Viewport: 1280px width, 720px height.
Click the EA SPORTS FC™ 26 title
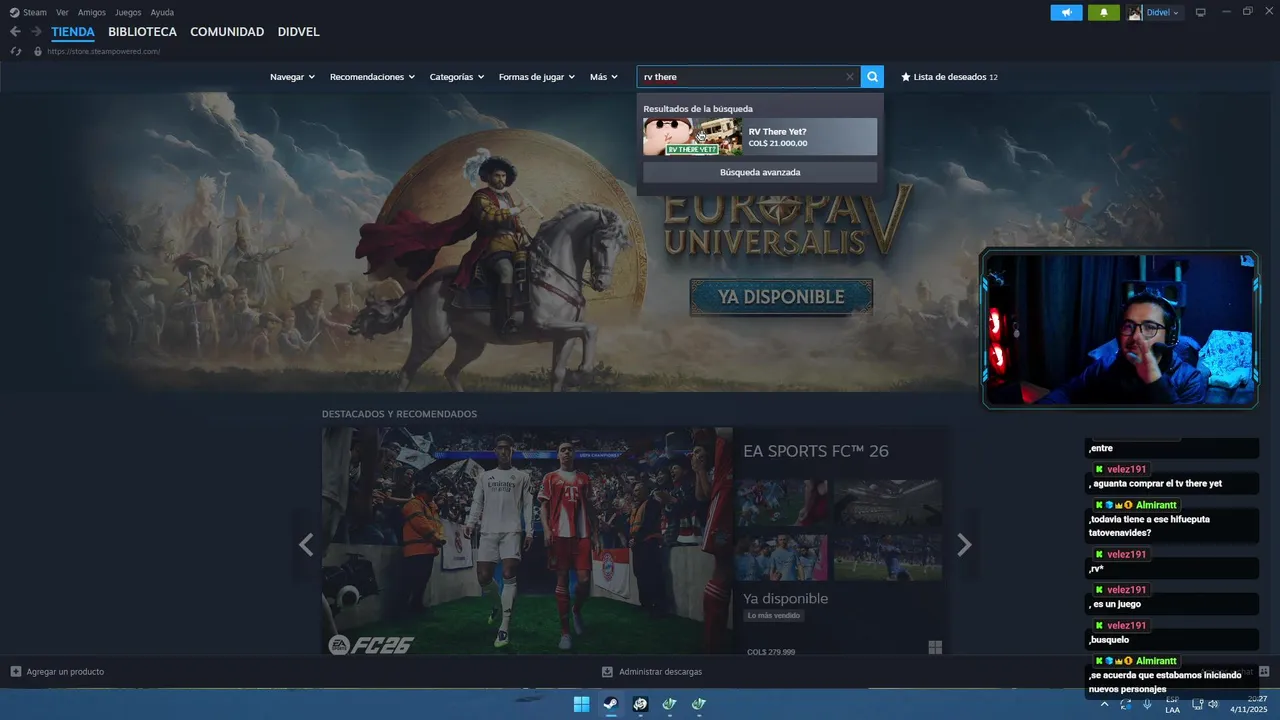click(816, 451)
